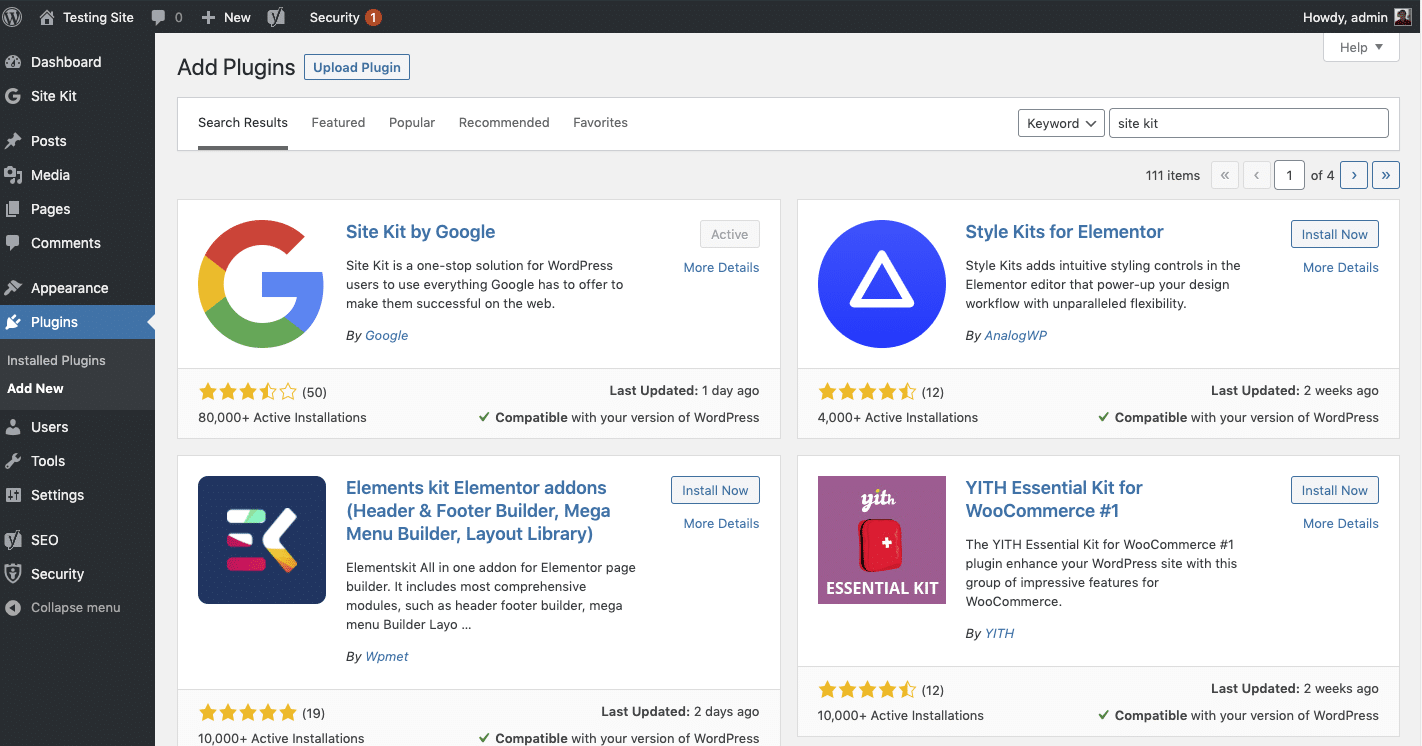Install Style Kits for Elementor now
Viewport: 1422px width, 746px height.
pyautogui.click(x=1335, y=234)
